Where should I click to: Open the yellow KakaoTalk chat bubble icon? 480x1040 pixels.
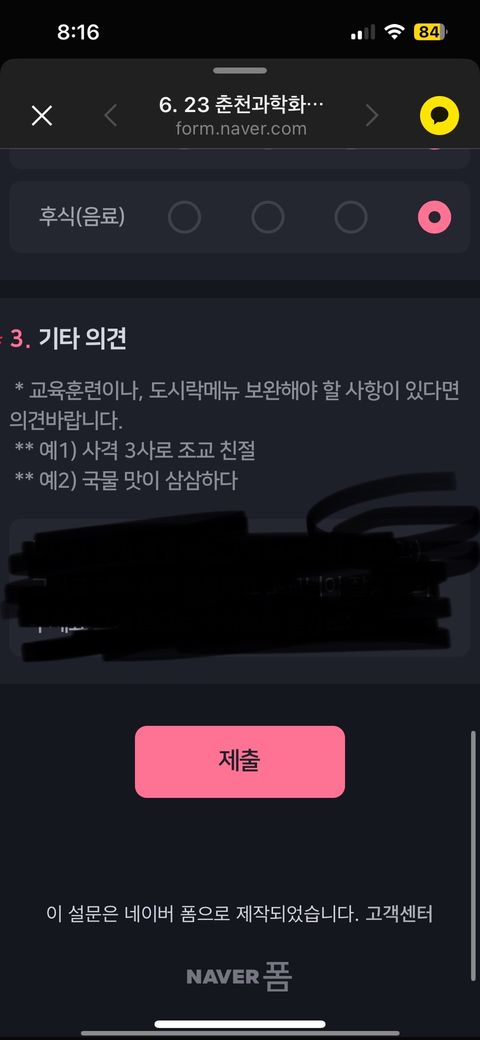[x=439, y=117]
